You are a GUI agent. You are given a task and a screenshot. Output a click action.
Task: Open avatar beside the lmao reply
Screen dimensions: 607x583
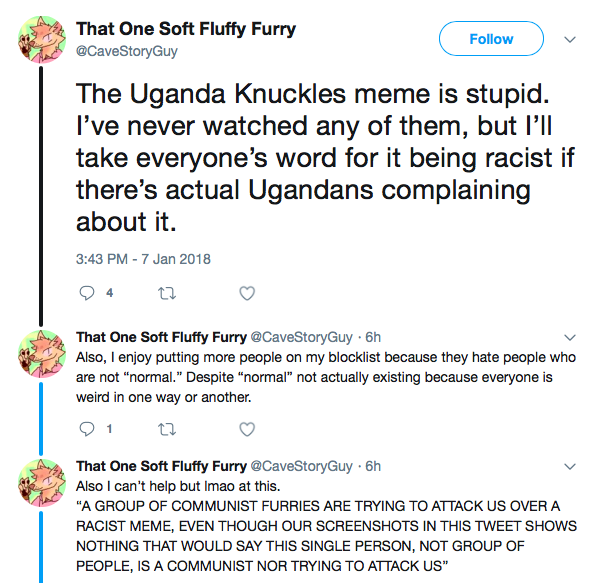point(42,483)
